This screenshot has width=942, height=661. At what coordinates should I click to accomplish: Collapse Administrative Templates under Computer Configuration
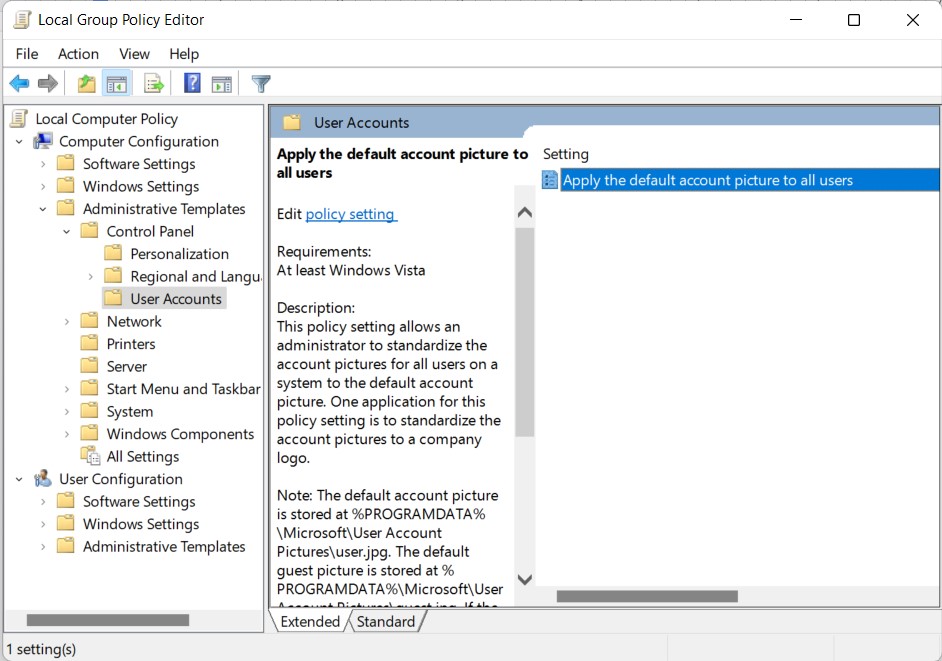43,209
